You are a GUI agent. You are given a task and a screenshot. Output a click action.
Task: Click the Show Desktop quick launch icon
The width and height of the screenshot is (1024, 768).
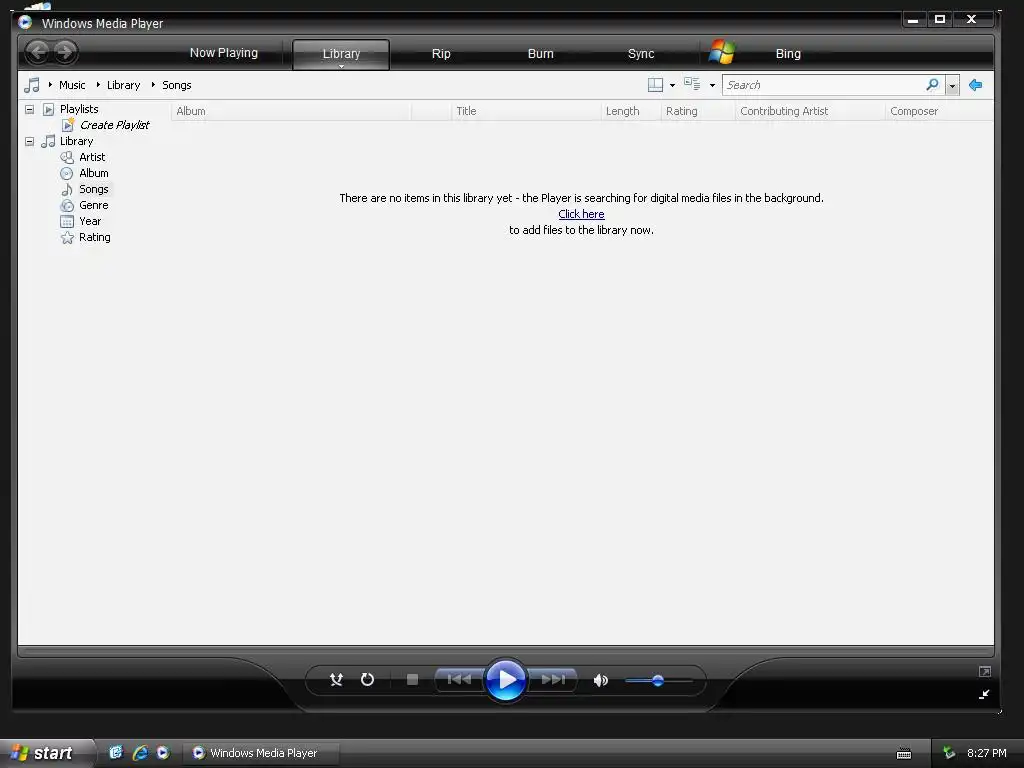tap(116, 753)
